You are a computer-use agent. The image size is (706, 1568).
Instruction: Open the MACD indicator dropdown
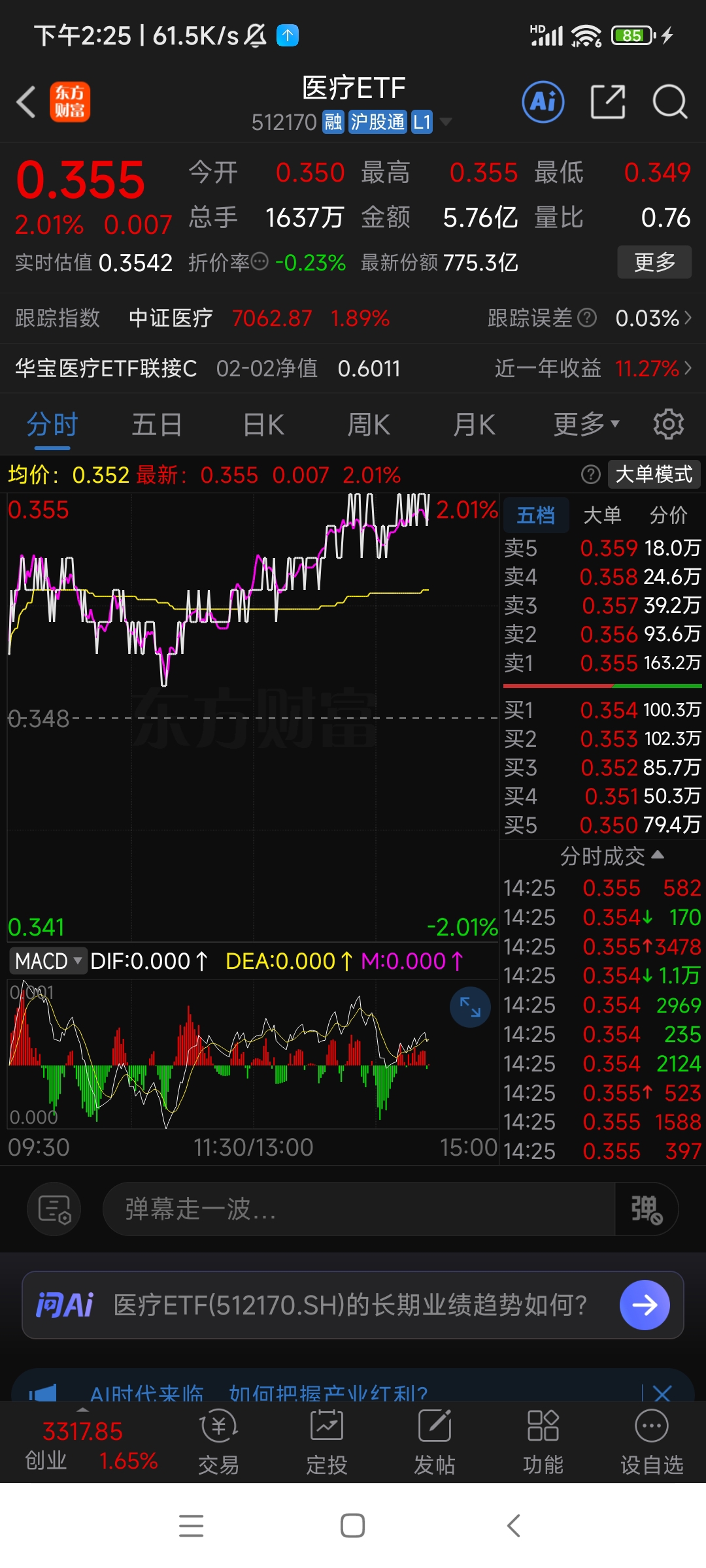coord(48,961)
